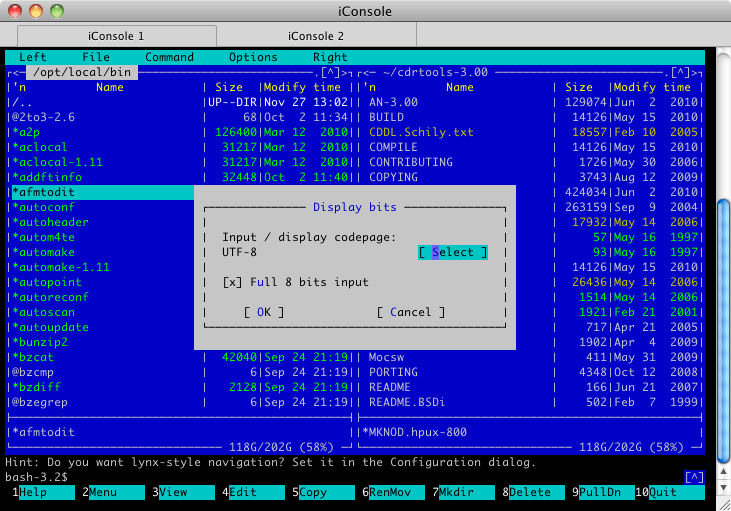Select the *a2p file

click(x=179, y=132)
